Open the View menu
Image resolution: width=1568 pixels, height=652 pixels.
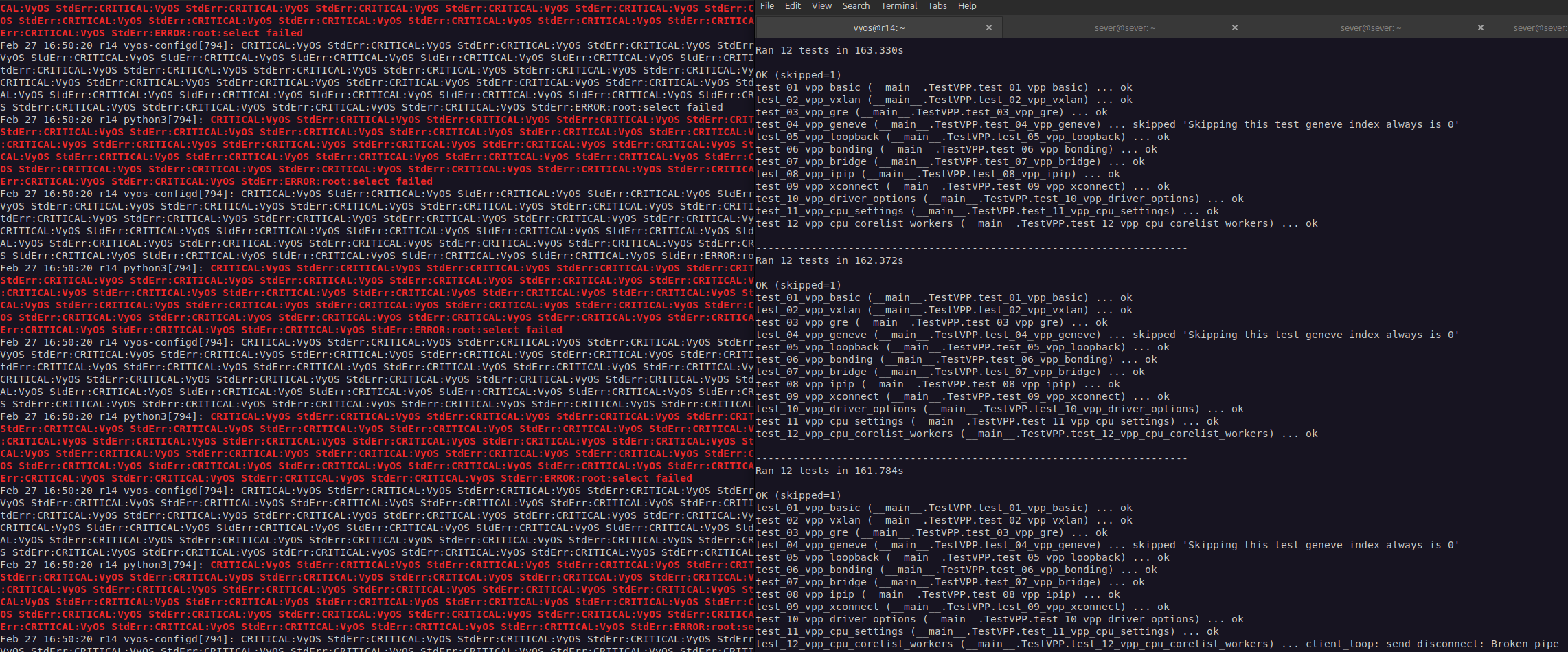[x=821, y=6]
